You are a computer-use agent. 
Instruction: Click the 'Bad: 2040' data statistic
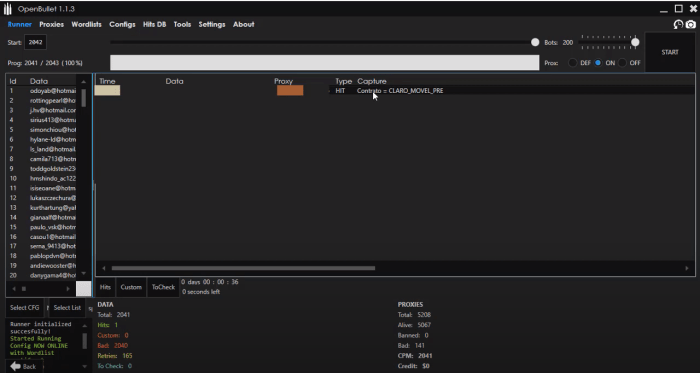(x=112, y=345)
